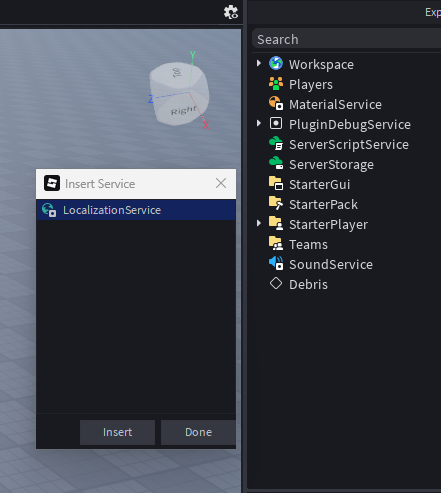Select StarterPack in the Explorer
441x493 pixels.
click(x=323, y=204)
